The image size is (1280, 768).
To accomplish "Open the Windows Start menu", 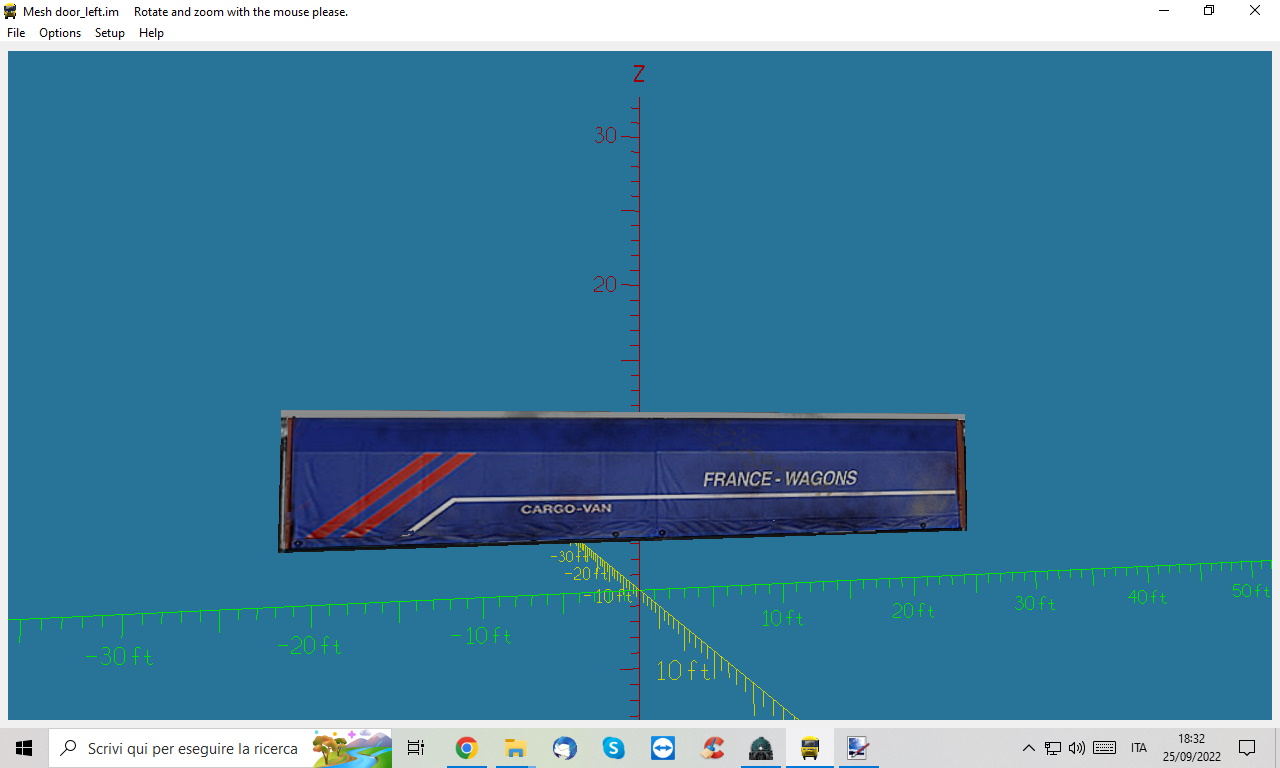I will [24, 748].
